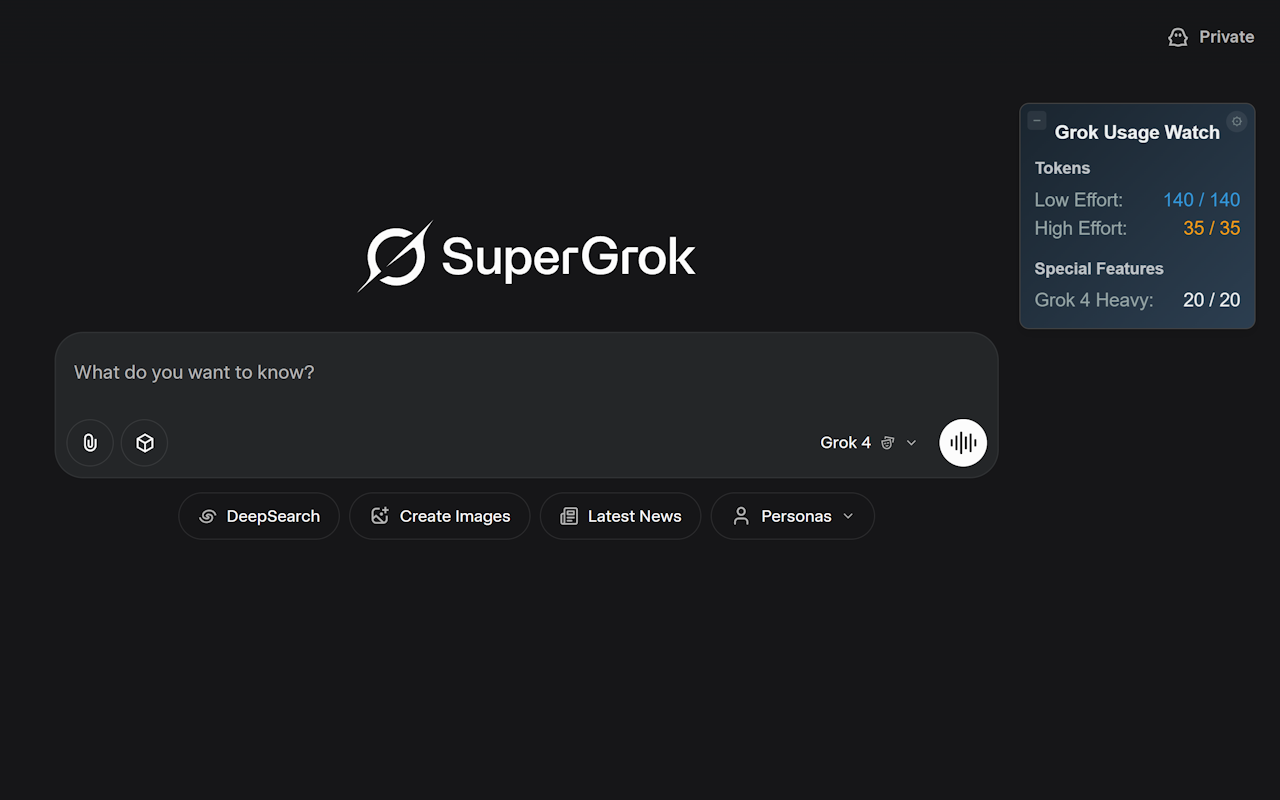Screen dimensions: 1280x800
Task: Collapse the Grok Usage Watch widget
Action: [1037, 120]
